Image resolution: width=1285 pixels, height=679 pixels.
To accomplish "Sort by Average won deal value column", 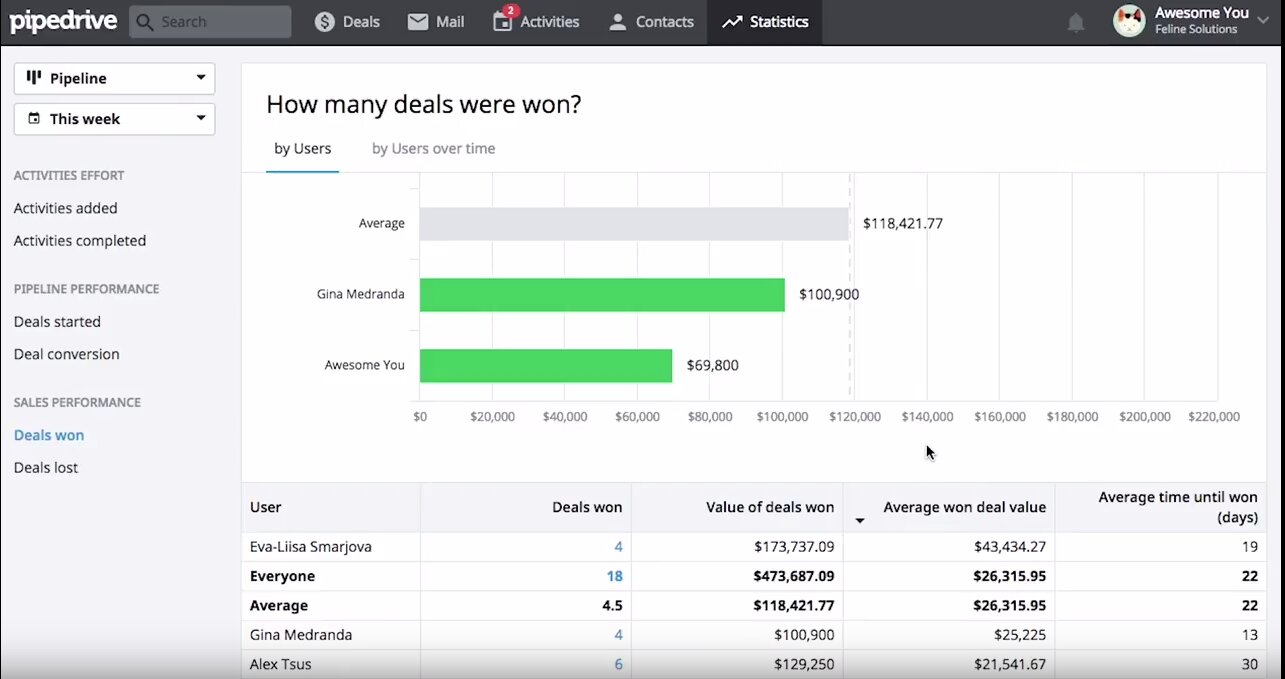I will 963,507.
